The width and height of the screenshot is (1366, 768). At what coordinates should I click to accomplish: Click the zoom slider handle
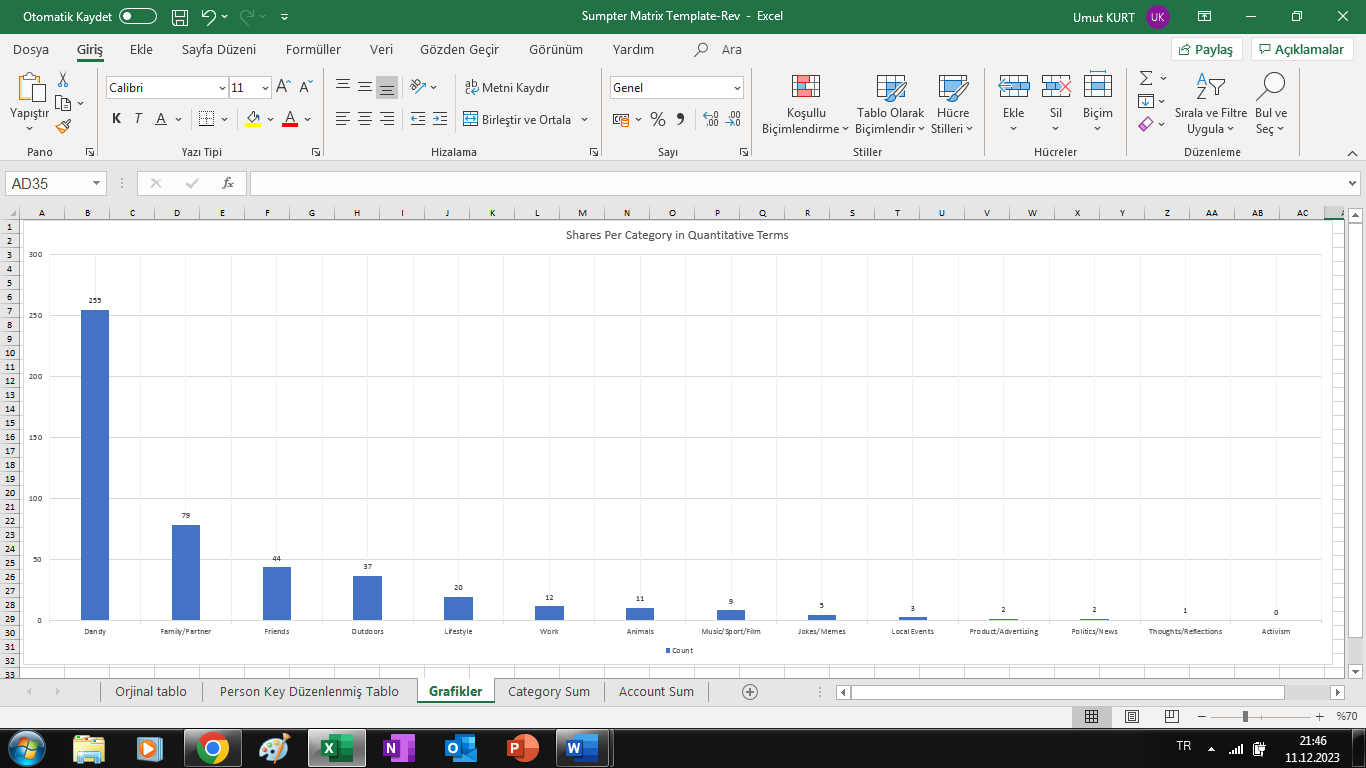[x=1245, y=716]
